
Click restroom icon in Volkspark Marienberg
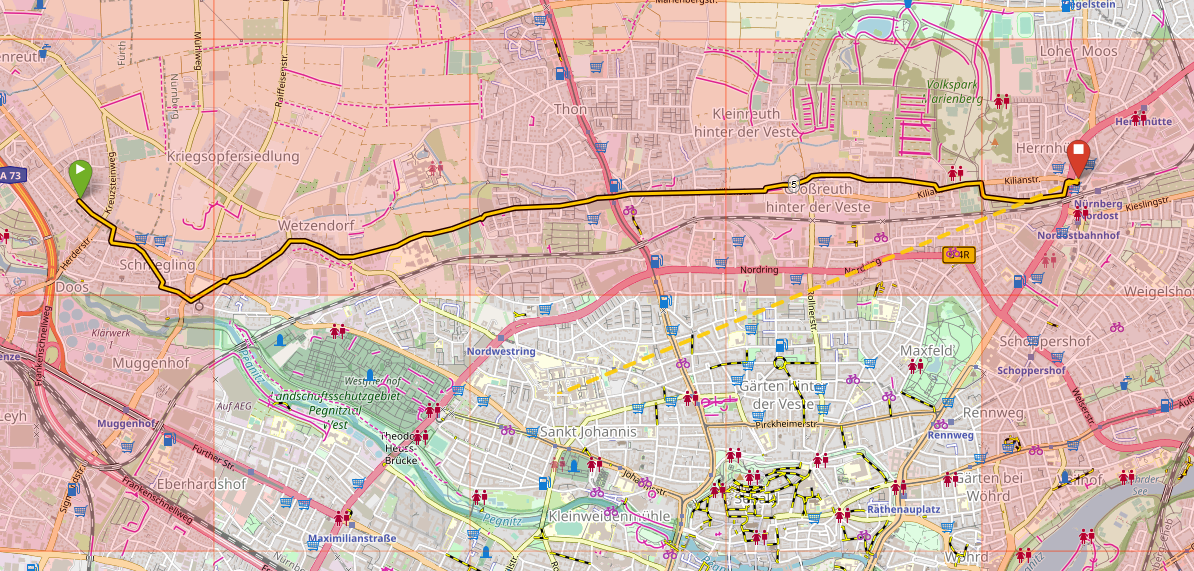coord(1000,100)
